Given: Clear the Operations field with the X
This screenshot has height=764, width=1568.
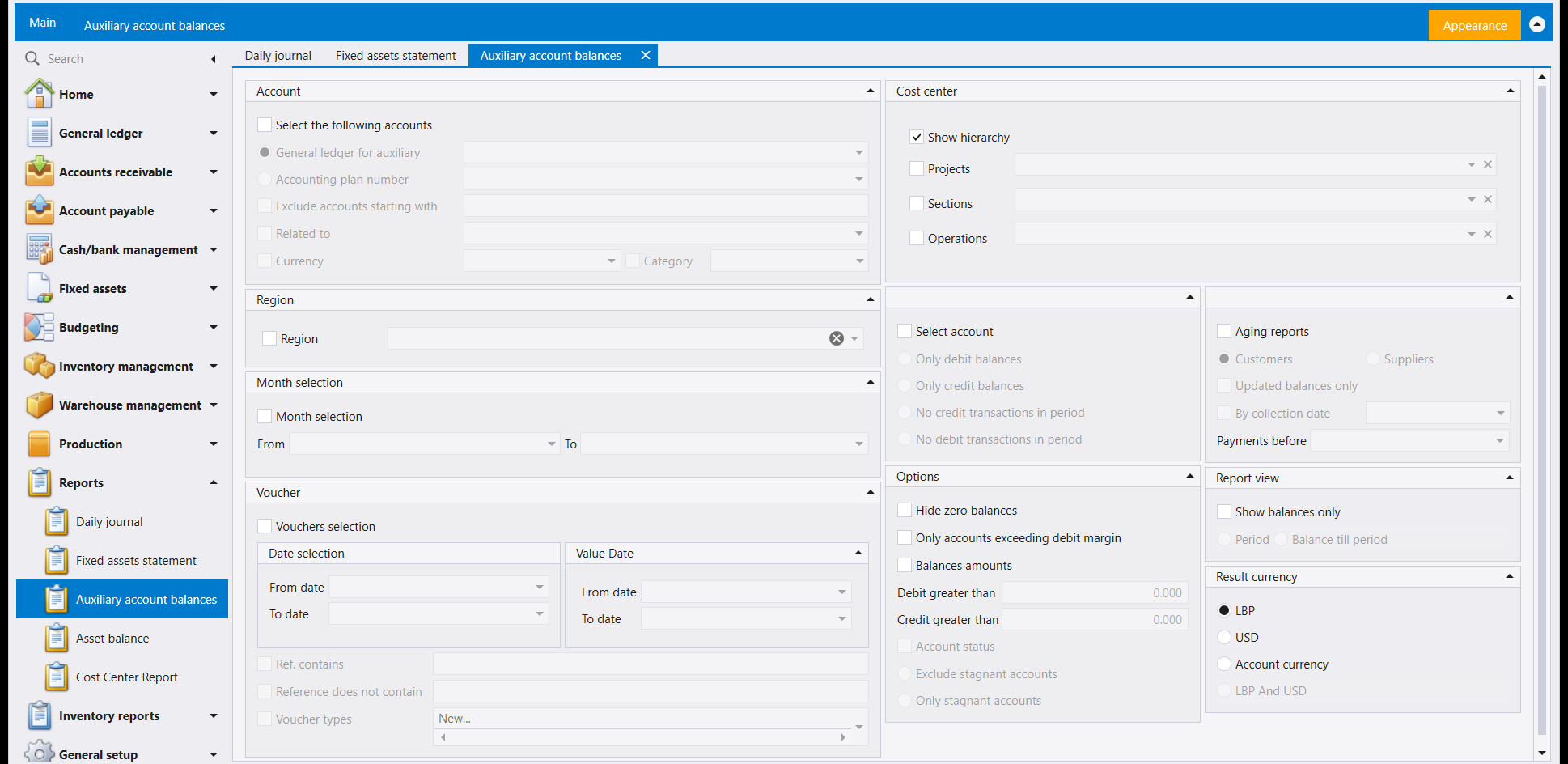Looking at the screenshot, I should tap(1488, 234).
